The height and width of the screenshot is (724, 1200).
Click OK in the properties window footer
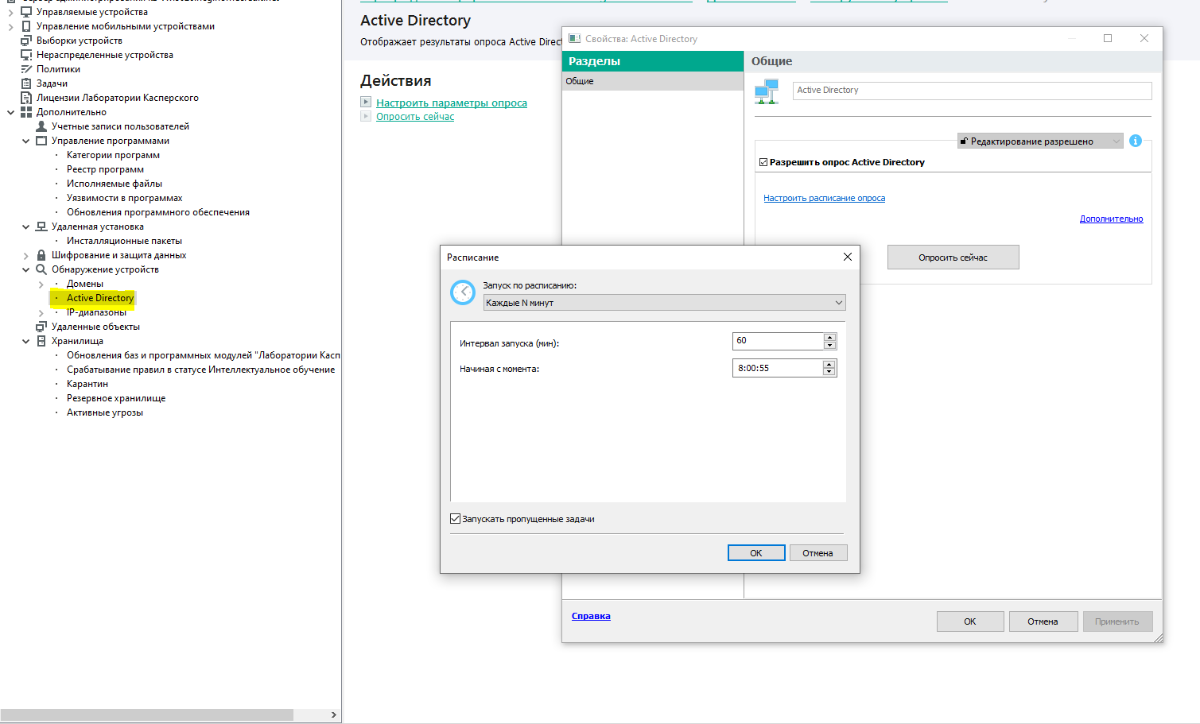click(x=970, y=621)
